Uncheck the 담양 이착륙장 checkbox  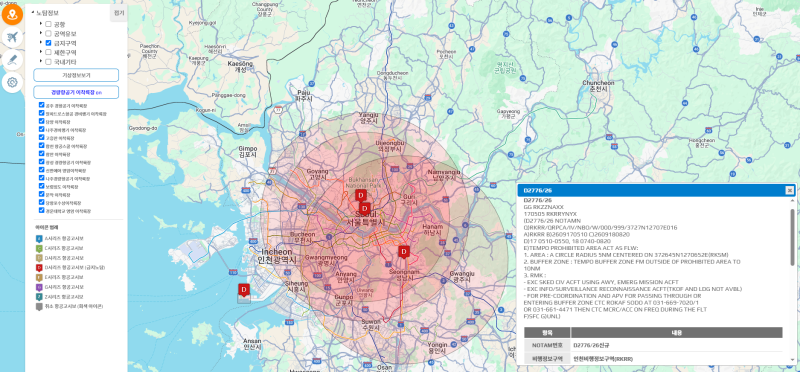[x=41, y=121]
